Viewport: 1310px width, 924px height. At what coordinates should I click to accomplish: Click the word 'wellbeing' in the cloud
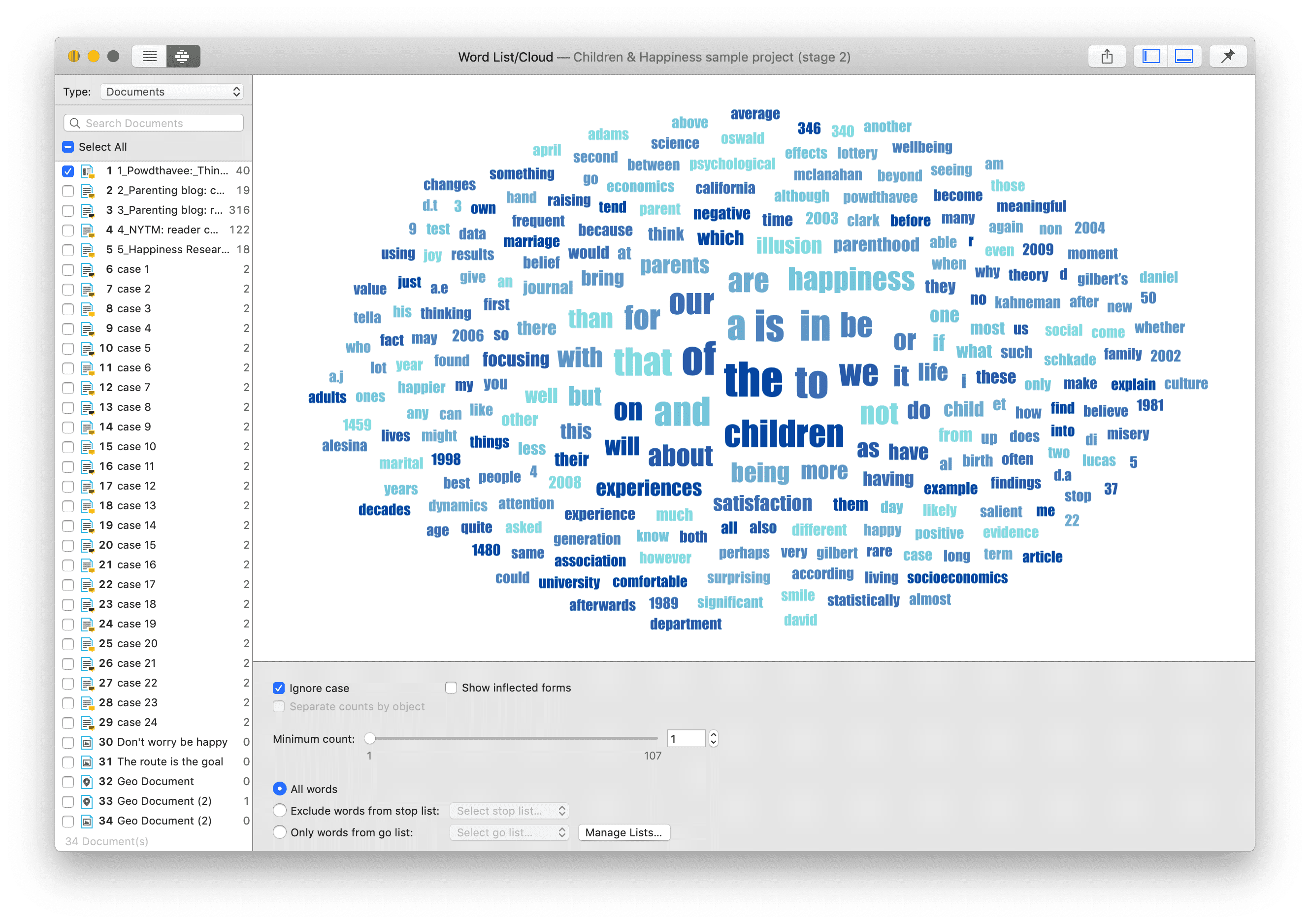(x=922, y=147)
